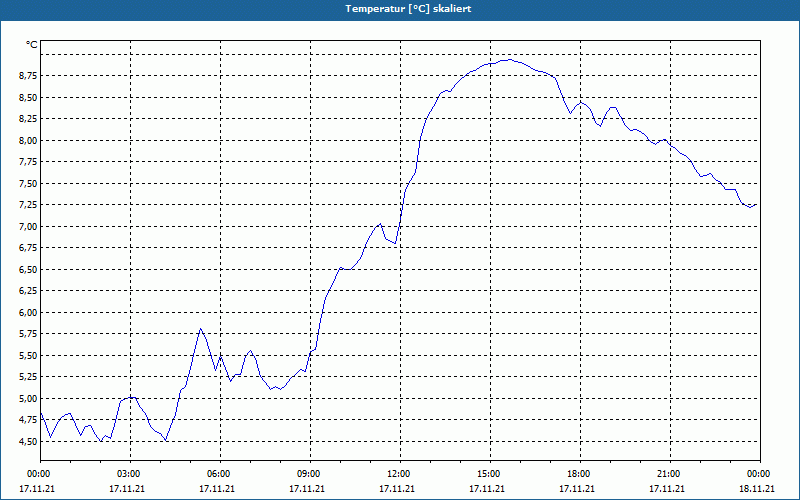Click the 17.11.21 date beneath 03:00
This screenshot has width=800, height=500.
pos(127,489)
